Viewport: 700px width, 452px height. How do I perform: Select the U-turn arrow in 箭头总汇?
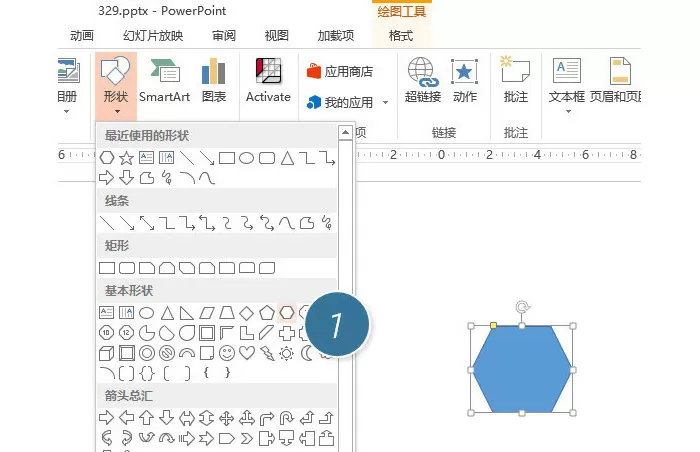click(x=286, y=418)
